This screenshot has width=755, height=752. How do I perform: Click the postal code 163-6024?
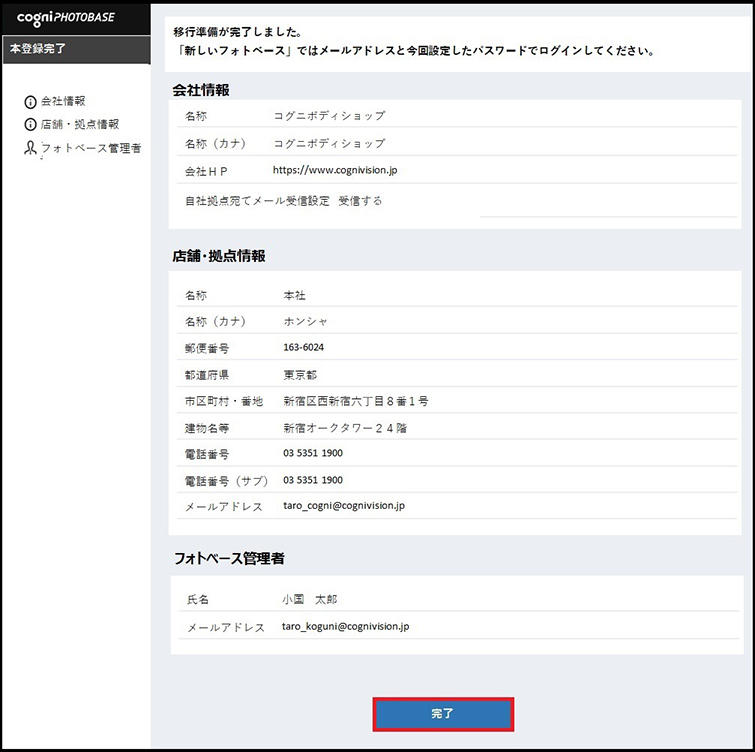point(303,347)
